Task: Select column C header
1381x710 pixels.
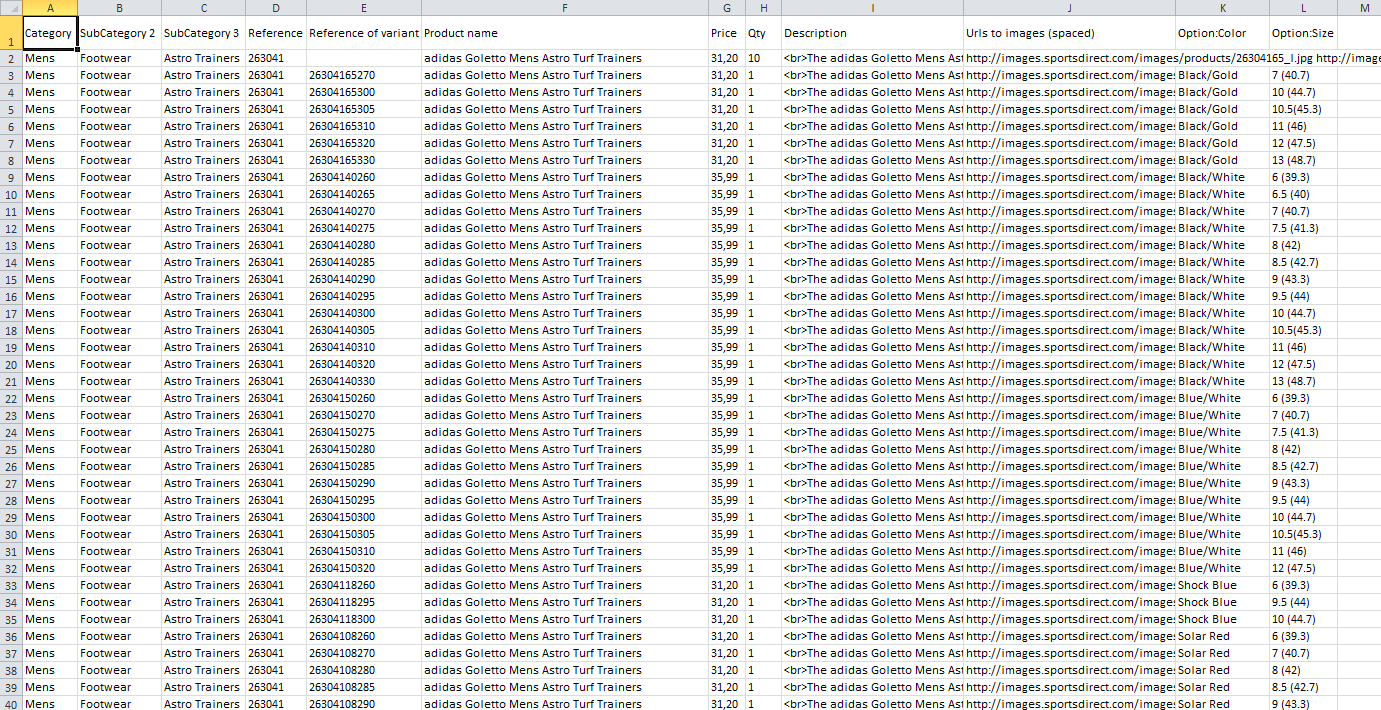Action: 203,8
